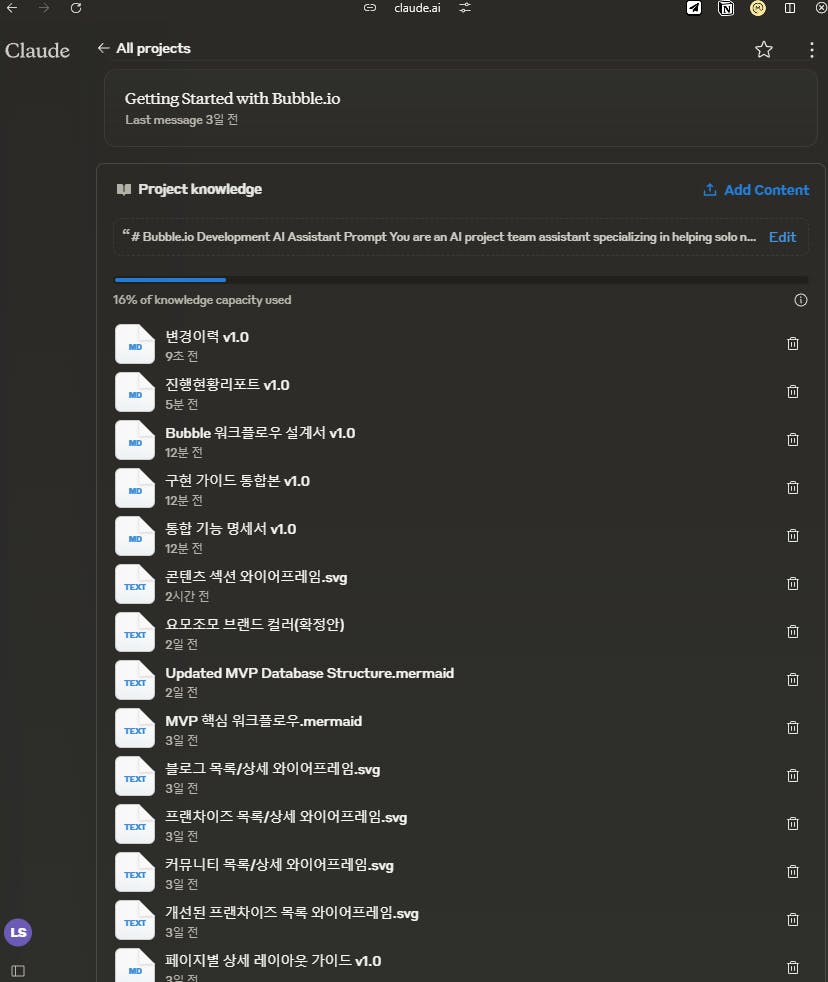
Task: Click TEXT thumbnail of 콘텐츠 섹션 와이어프레임.svg
Action: coord(135,584)
